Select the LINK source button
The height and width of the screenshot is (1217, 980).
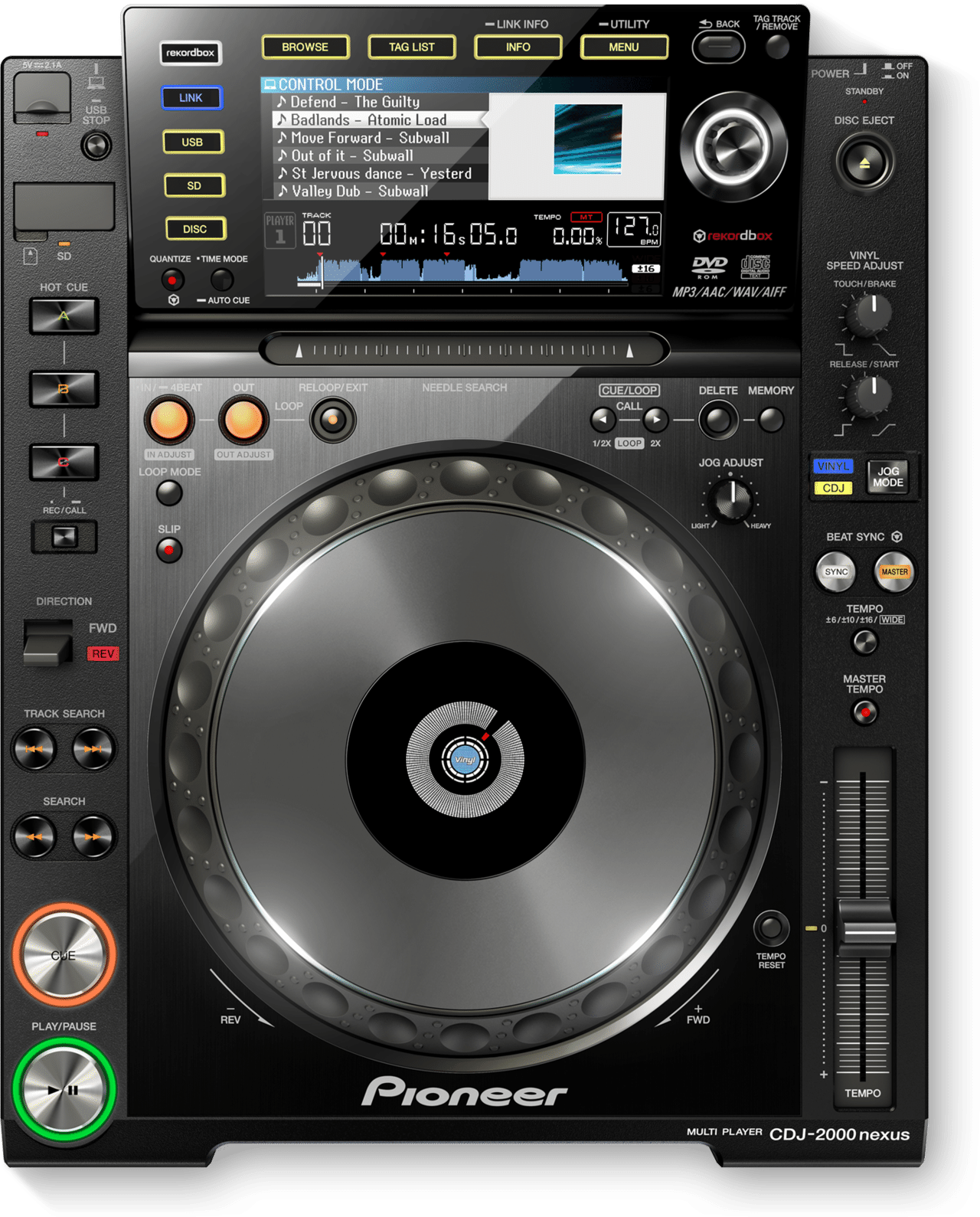click(191, 98)
